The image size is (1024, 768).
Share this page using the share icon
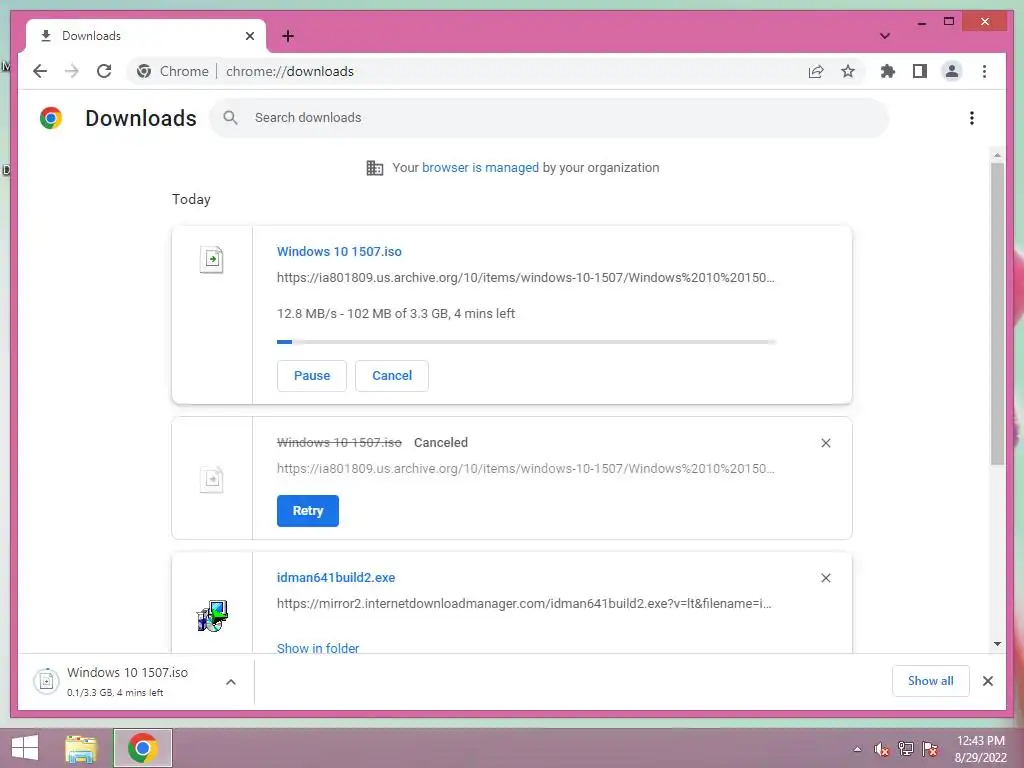pyautogui.click(x=816, y=71)
